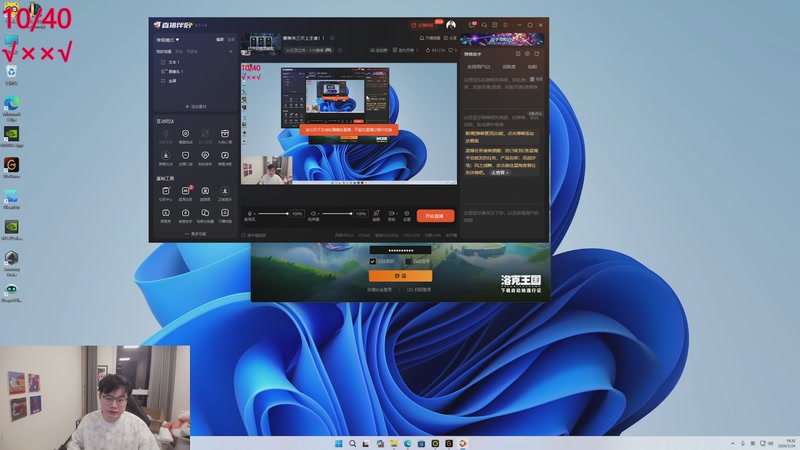The width and height of the screenshot is (800, 450).
Task: Click the promotional banner above 弹幕助手
Action: (502, 39)
